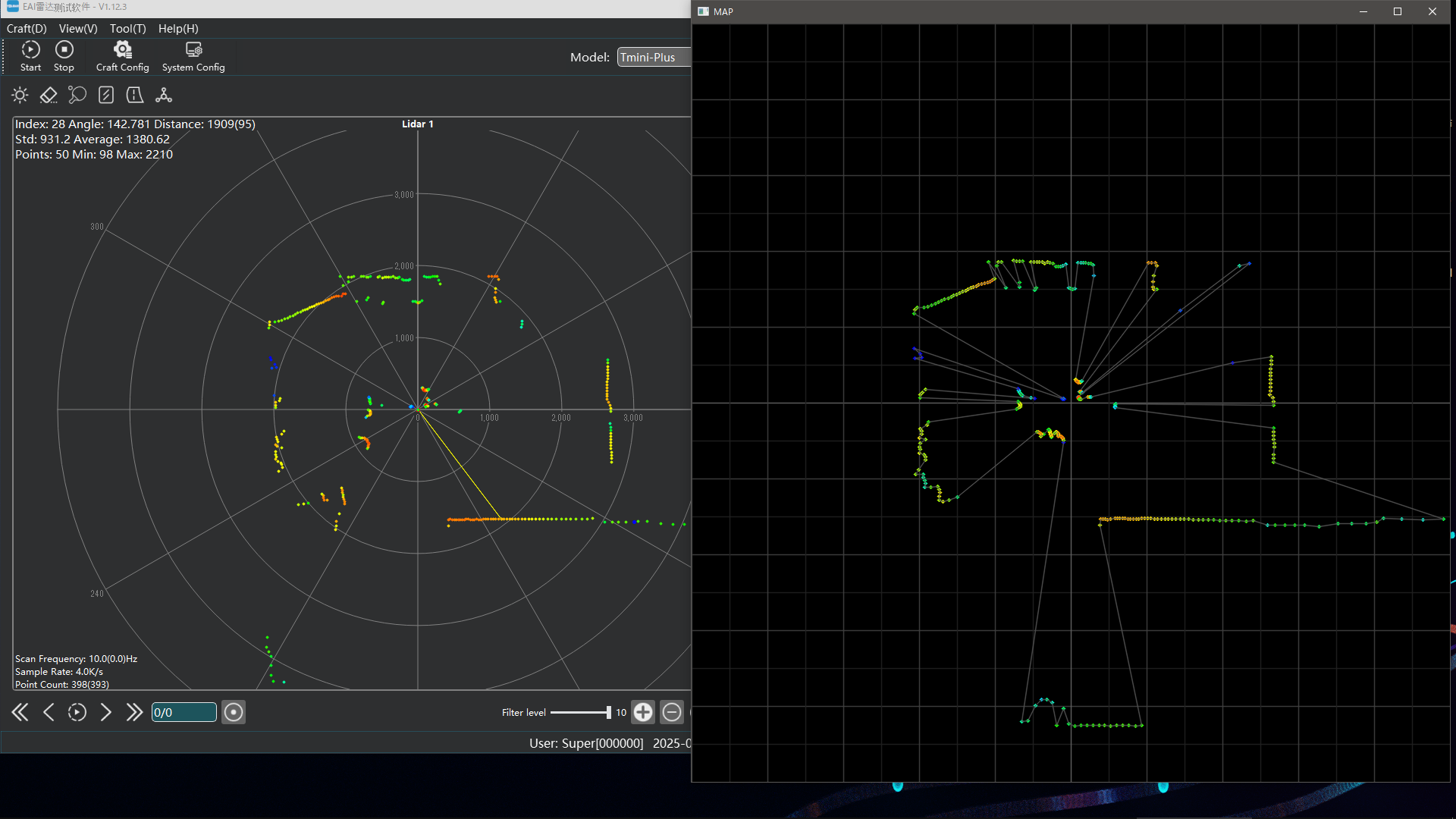Open the View(V) menu
1456x819 pixels.
click(x=78, y=29)
